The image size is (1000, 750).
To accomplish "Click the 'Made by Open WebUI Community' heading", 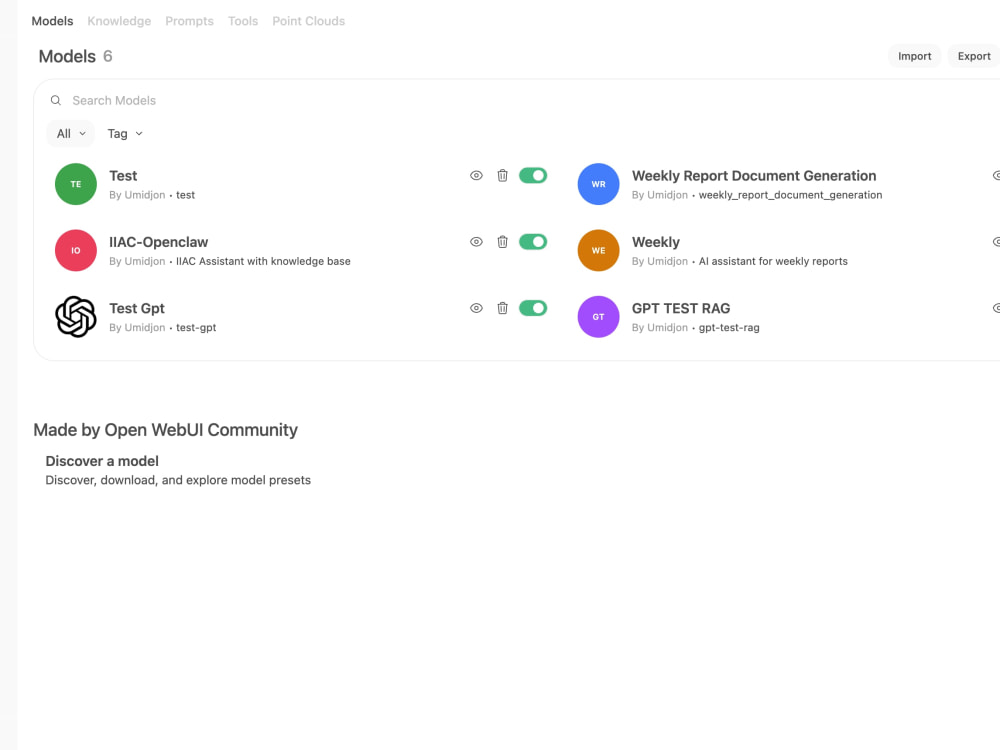I will click(165, 430).
